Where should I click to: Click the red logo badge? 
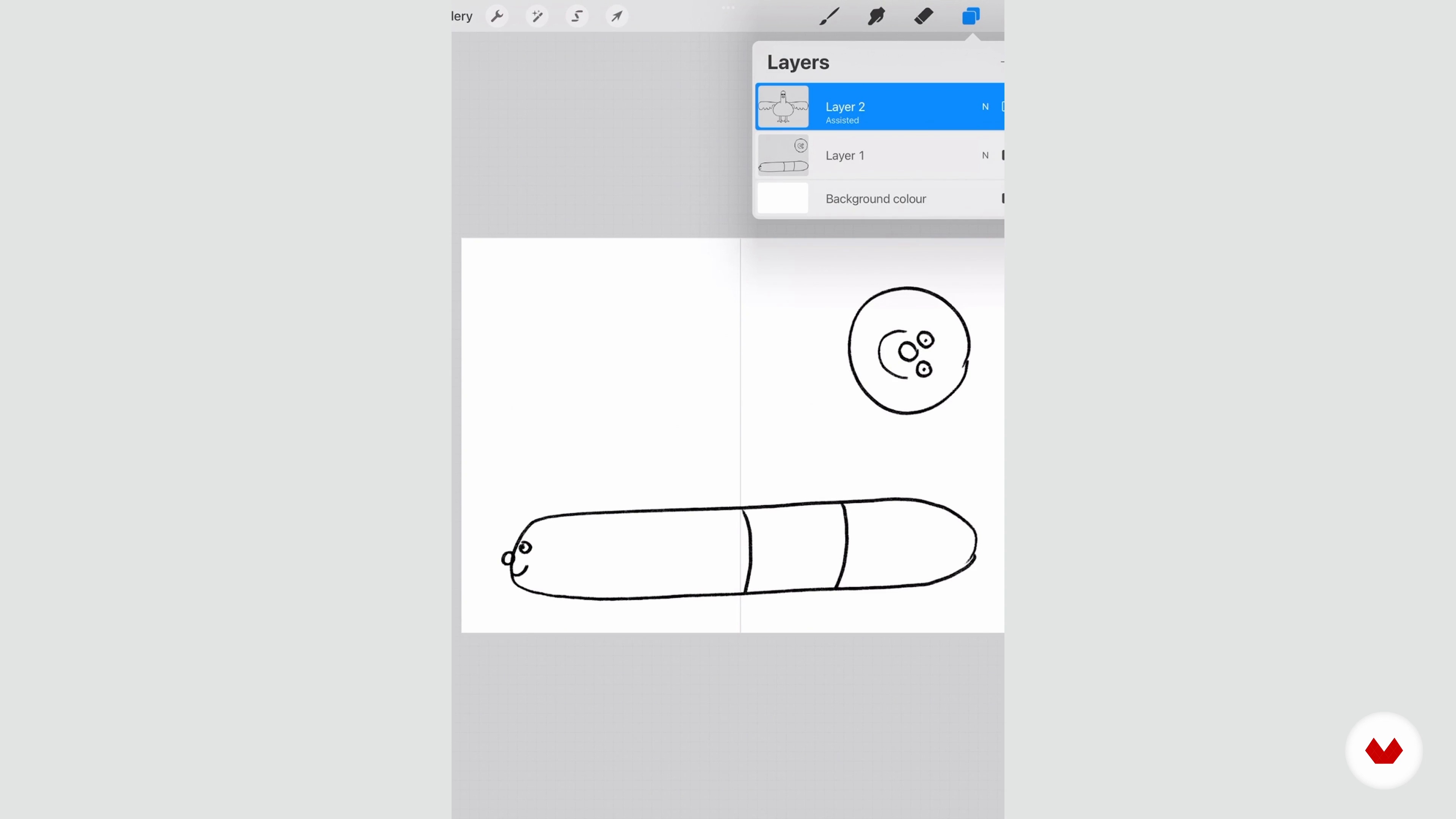click(x=1384, y=751)
